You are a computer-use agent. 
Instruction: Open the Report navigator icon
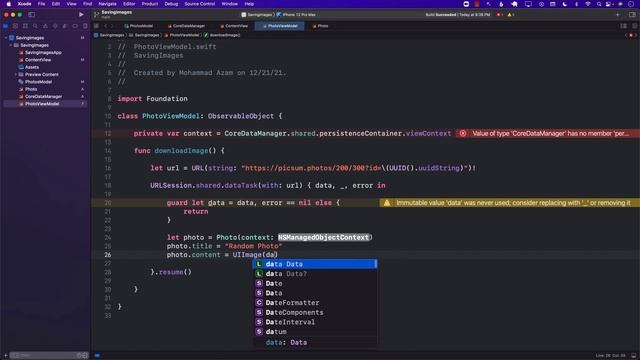85,26
